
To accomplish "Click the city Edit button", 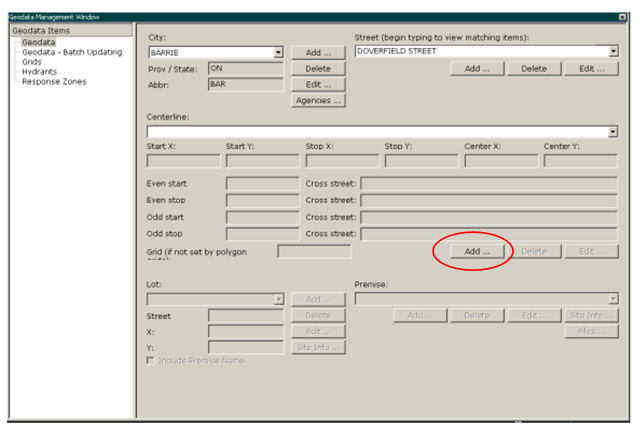I will 318,84.
